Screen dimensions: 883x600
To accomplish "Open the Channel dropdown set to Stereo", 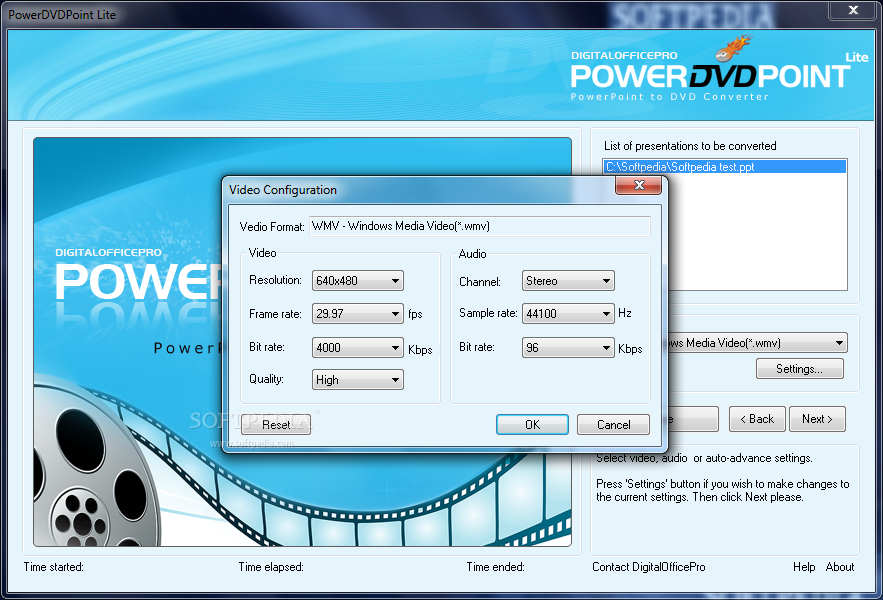I will (x=568, y=281).
